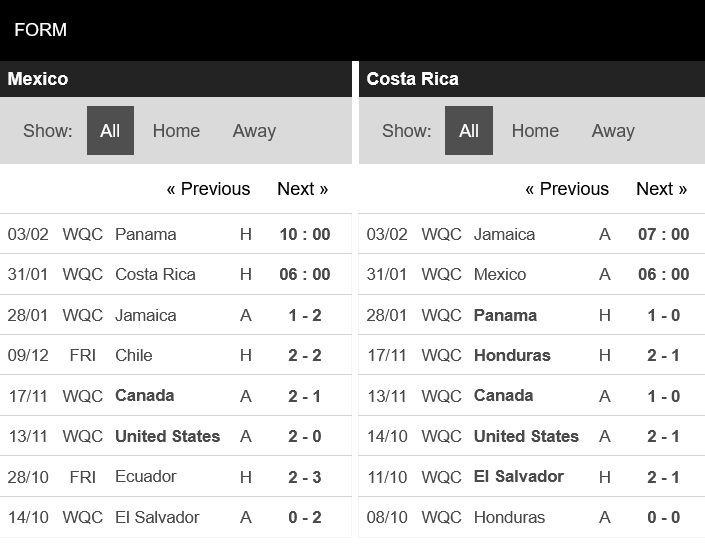705x547 pixels.
Task: Load Next Mexico matches
Action: pos(302,189)
